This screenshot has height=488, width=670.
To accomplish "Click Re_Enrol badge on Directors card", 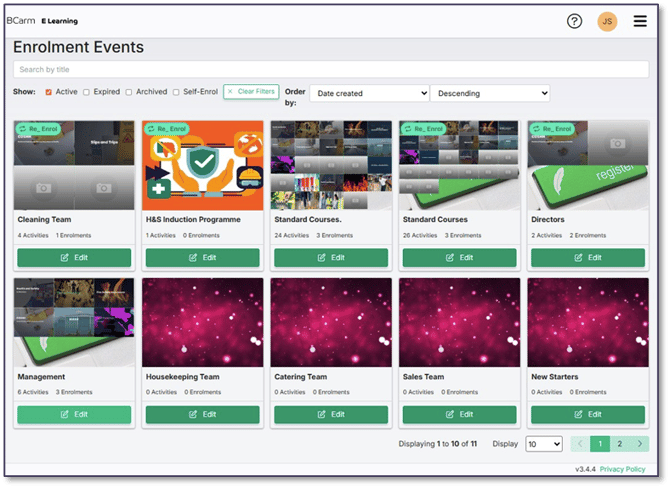I will pos(552,129).
